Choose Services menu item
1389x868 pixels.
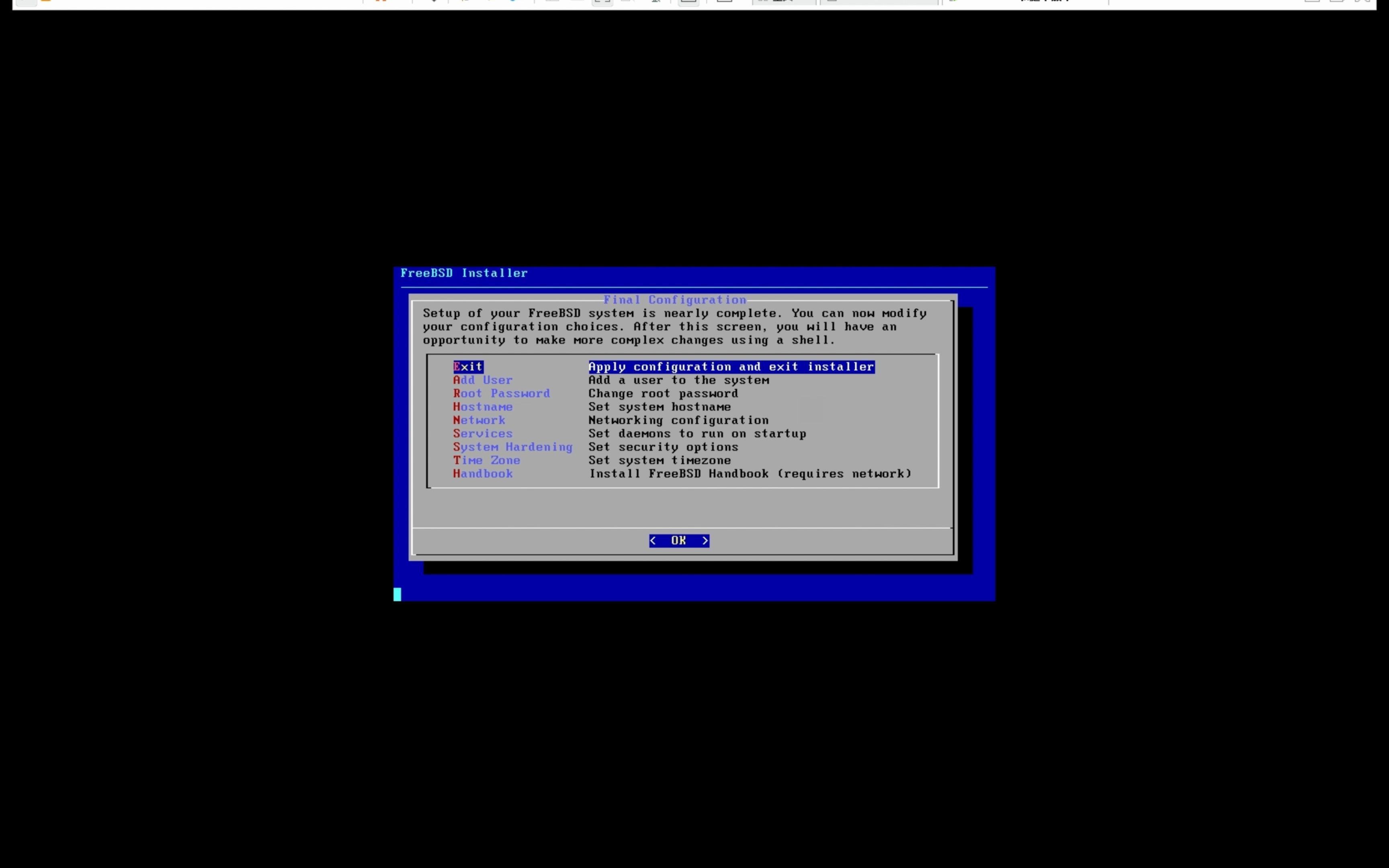[482, 434]
